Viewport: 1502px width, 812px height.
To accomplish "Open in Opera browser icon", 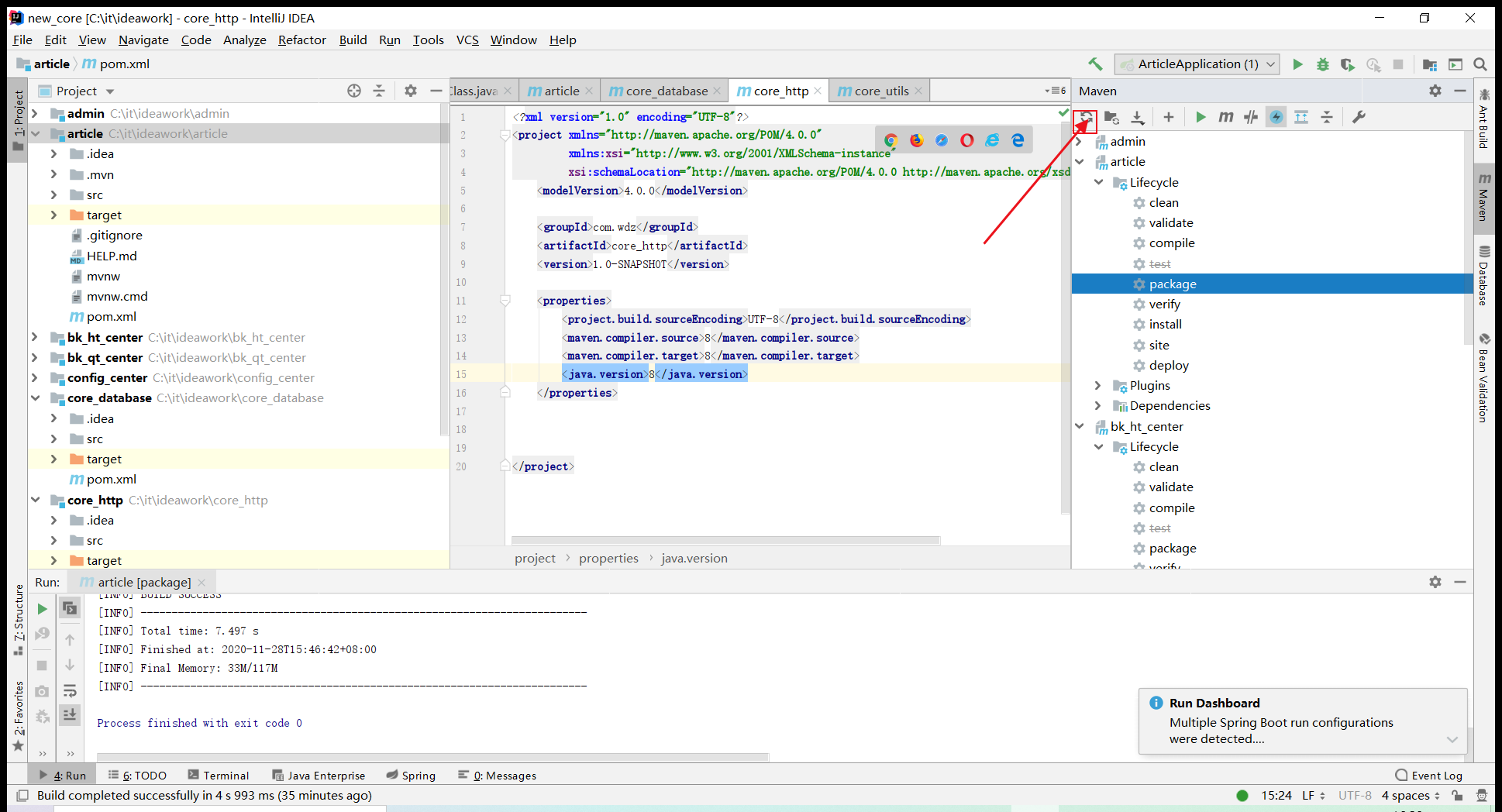I will tap(966, 140).
